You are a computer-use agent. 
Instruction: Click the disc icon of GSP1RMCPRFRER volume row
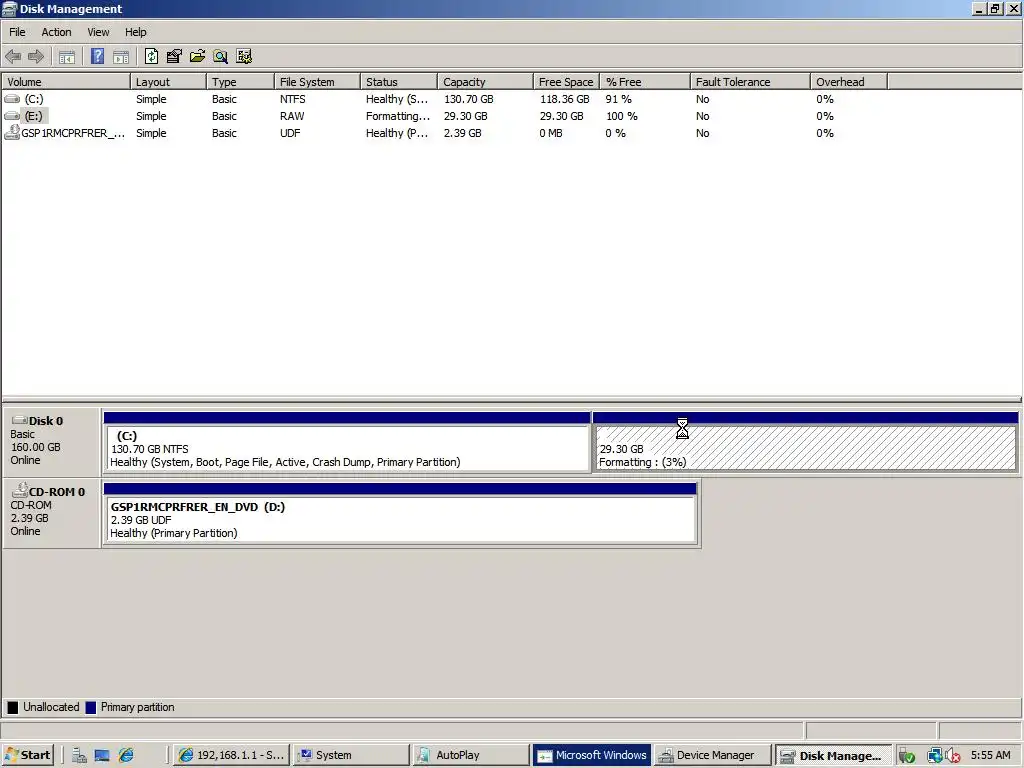tap(11, 133)
